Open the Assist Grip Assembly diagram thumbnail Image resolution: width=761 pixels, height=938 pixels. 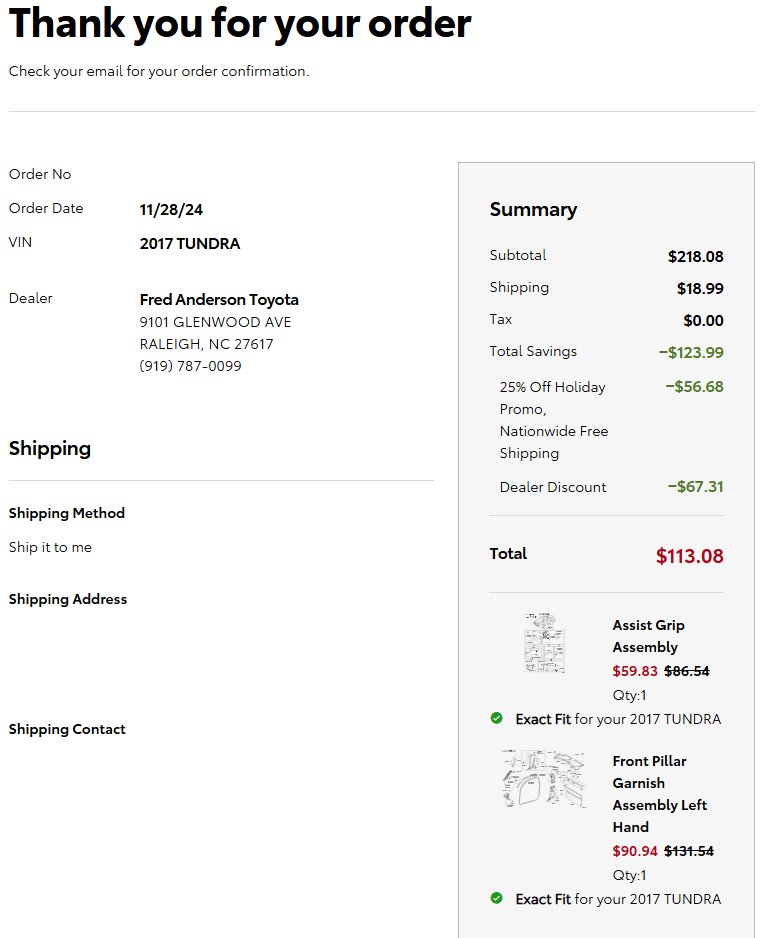544,642
